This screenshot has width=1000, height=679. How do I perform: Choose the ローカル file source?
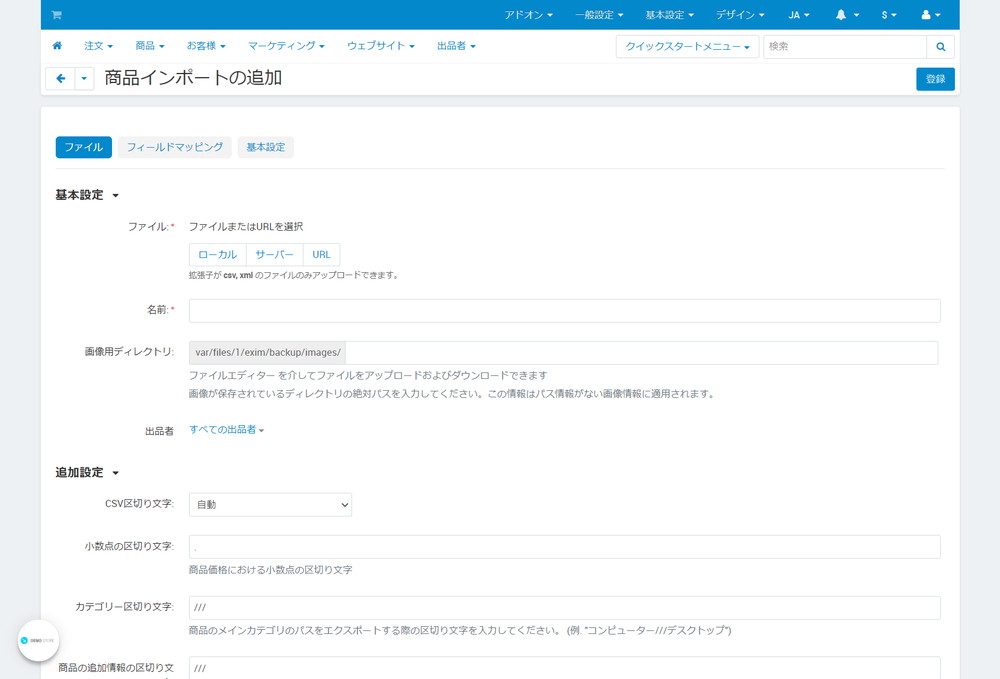click(217, 254)
